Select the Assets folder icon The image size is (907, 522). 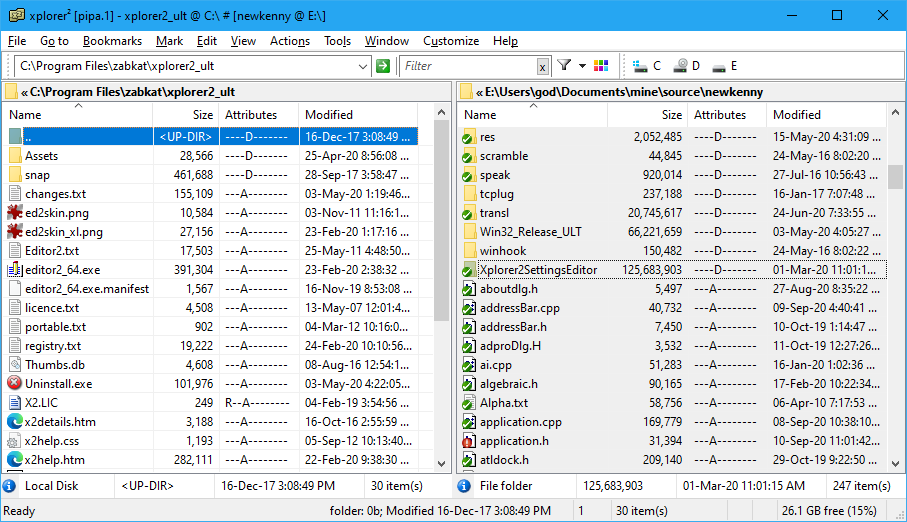pyautogui.click(x=15, y=156)
